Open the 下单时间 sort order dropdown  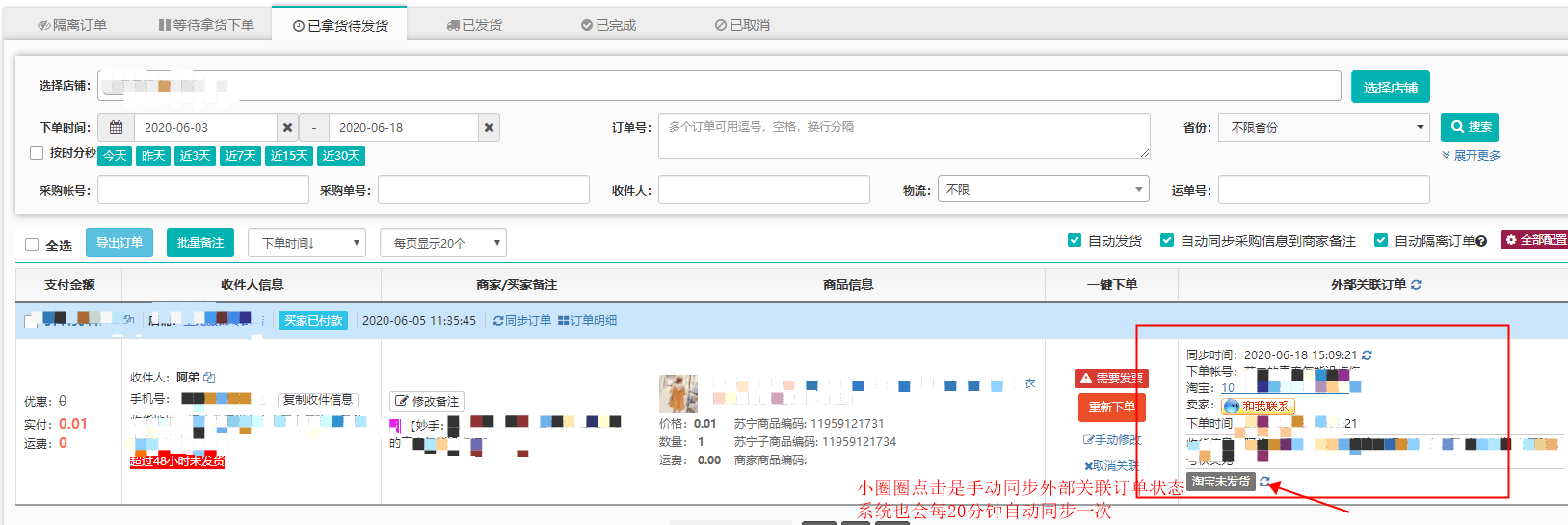pos(306,243)
